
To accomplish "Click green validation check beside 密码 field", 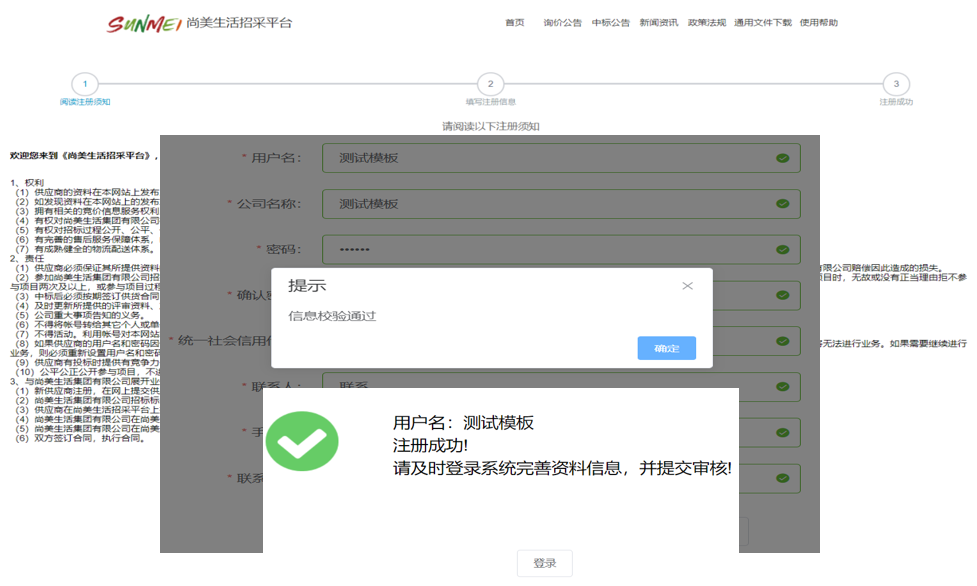I will click(x=783, y=249).
